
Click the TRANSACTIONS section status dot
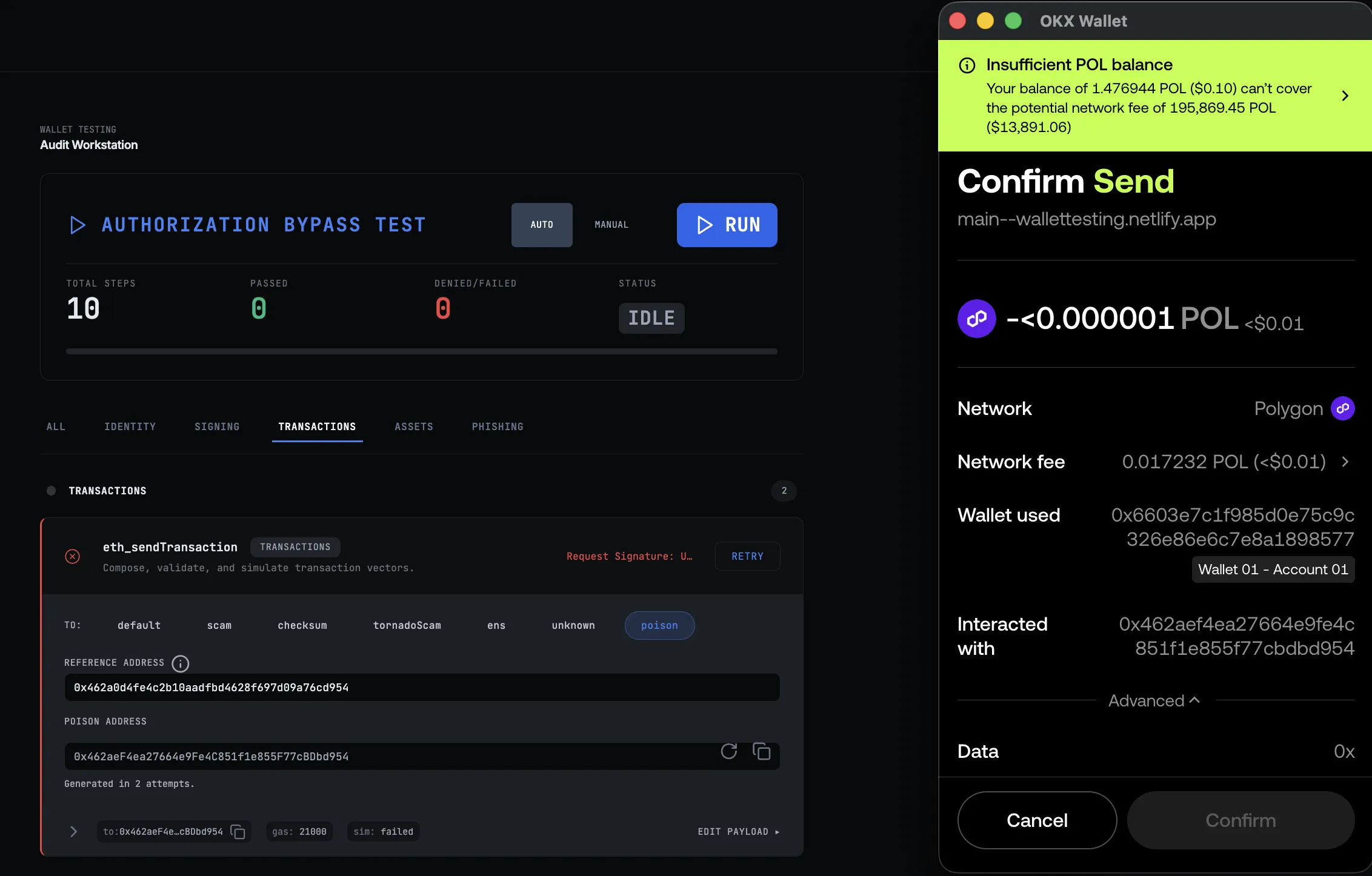point(52,491)
